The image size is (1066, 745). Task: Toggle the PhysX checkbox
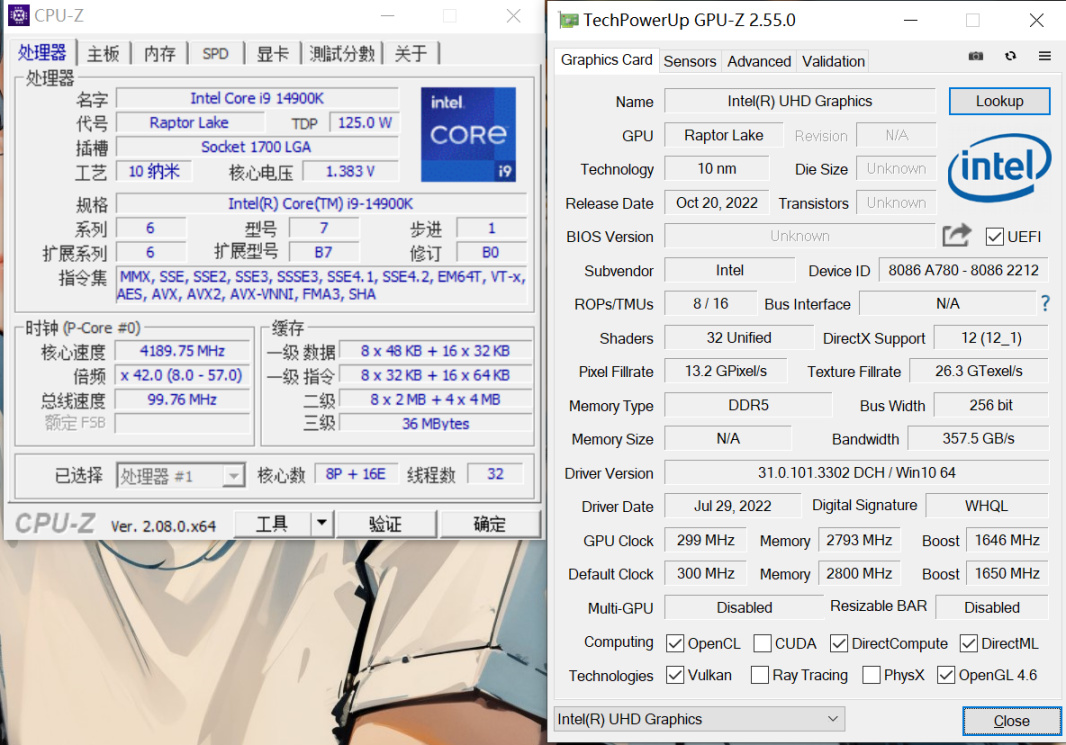[x=872, y=675]
